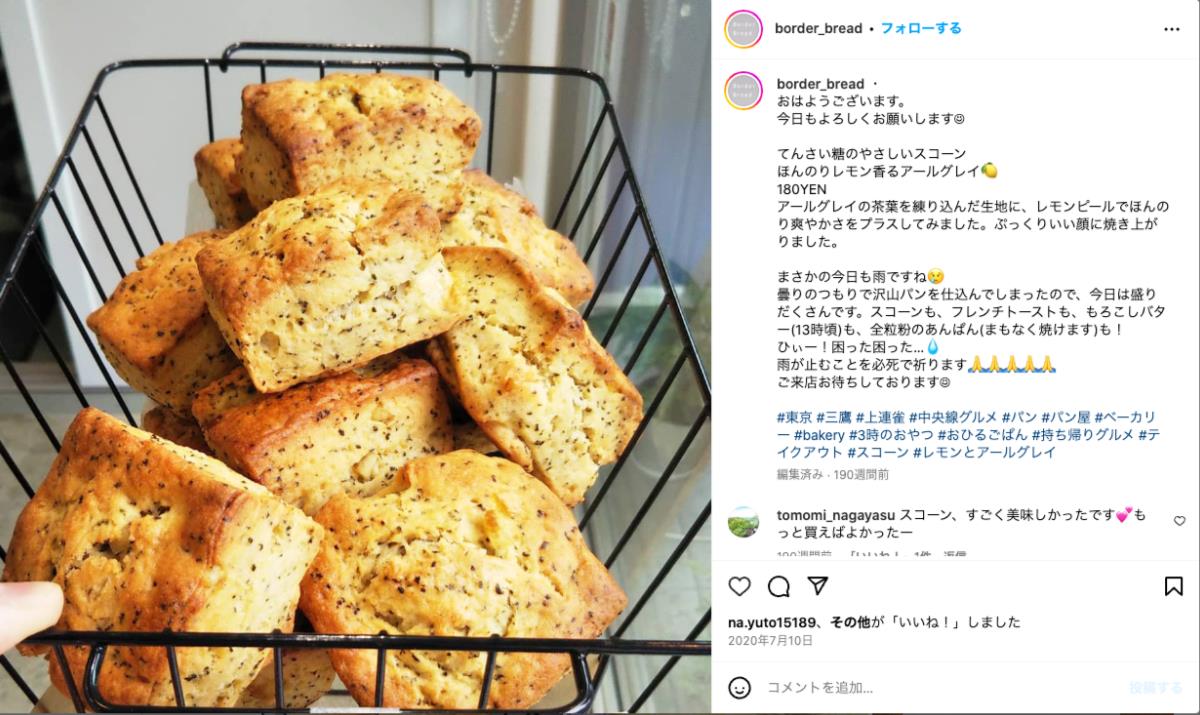Open the three-dot more options menu
The image size is (1200, 715).
1172,29
